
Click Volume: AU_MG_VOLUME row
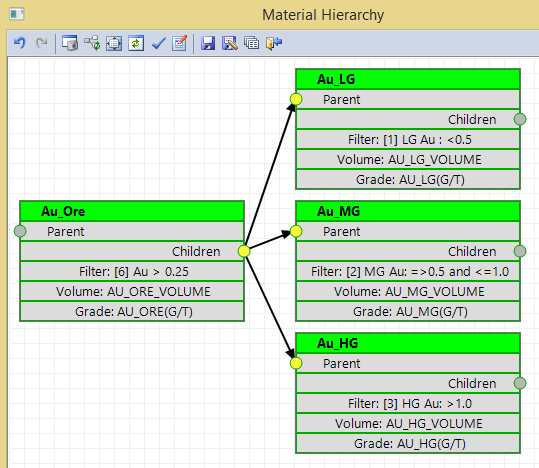(408, 291)
